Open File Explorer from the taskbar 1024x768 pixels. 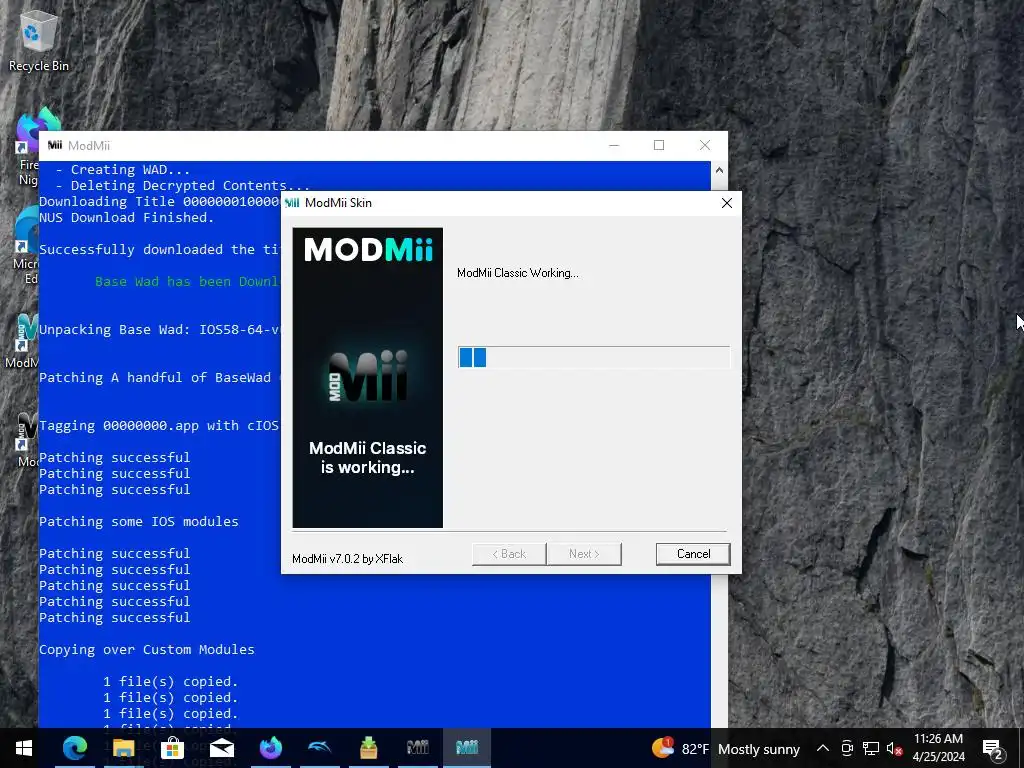click(x=123, y=748)
